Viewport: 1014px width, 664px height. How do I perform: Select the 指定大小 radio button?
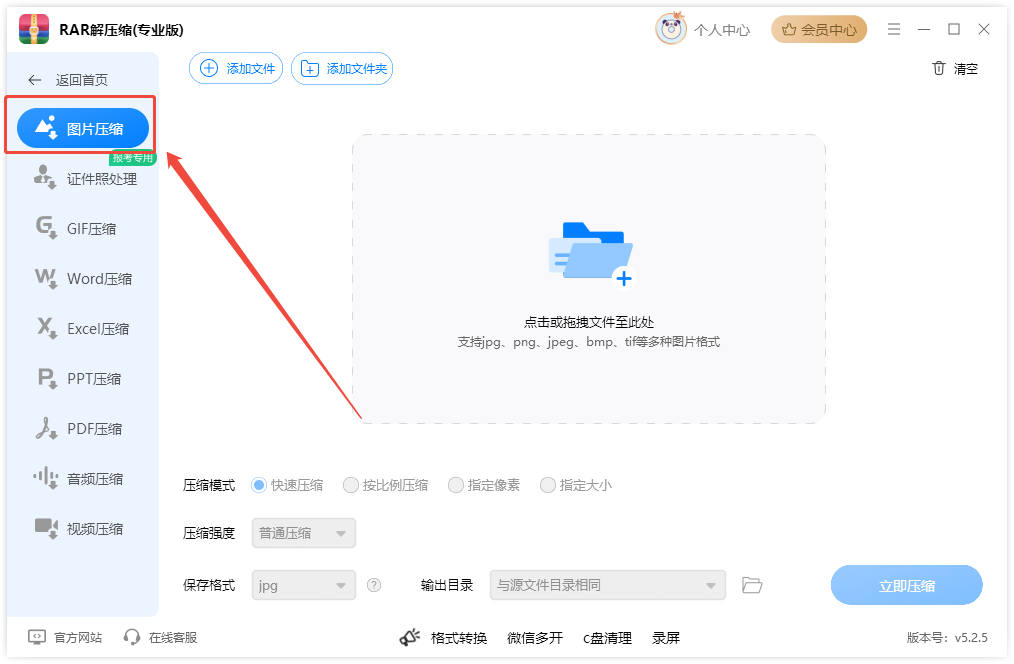(547, 485)
